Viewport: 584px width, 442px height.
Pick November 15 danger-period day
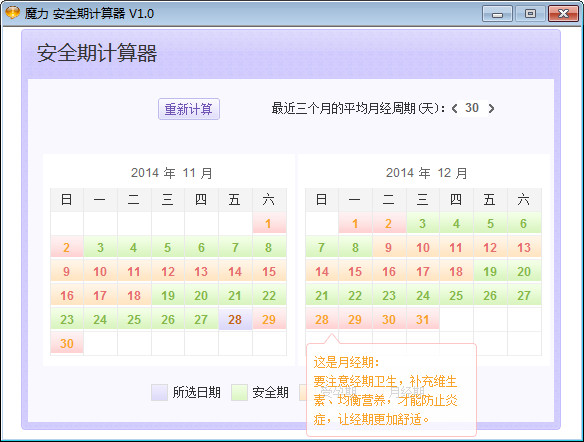pyautogui.click(x=269, y=271)
